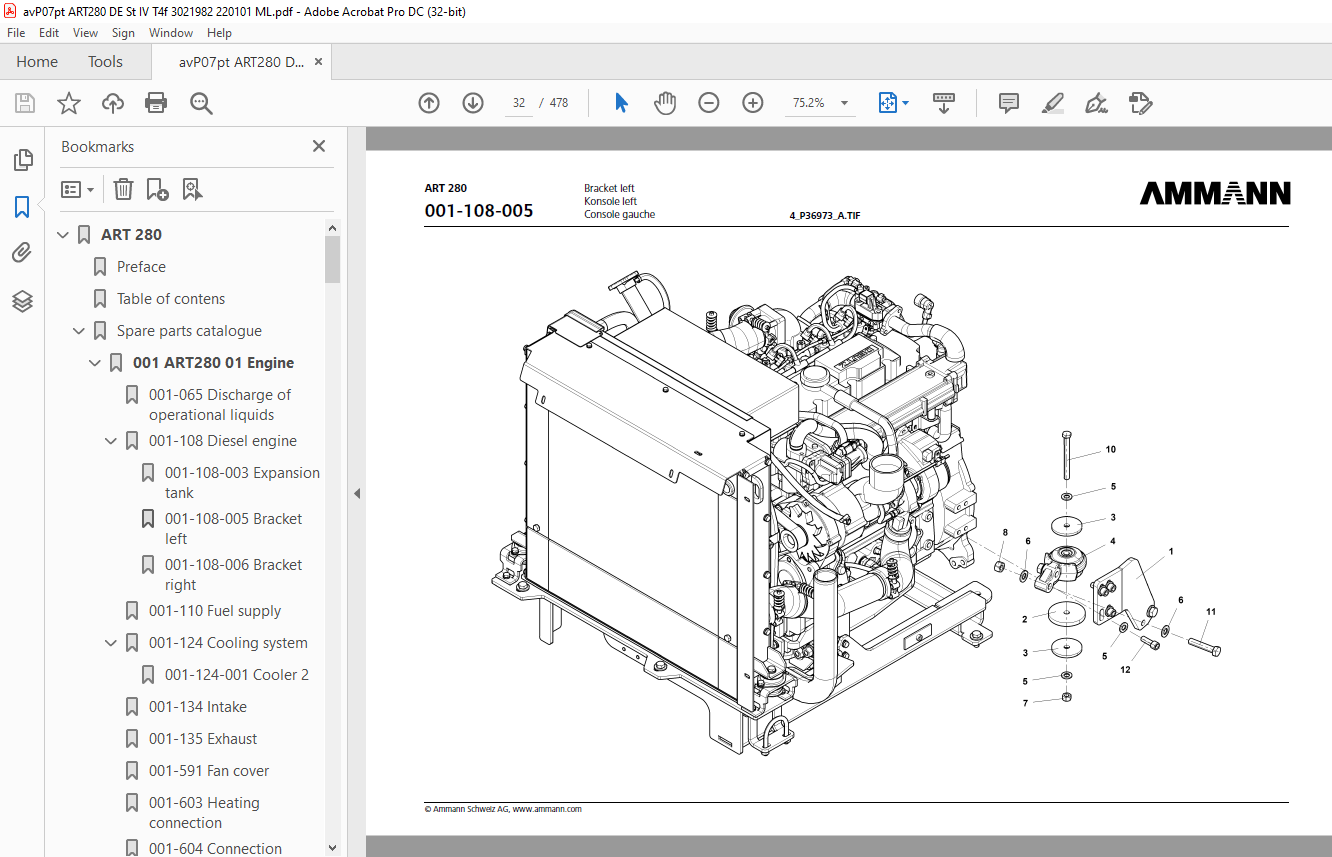
Task: Open the sign document tool
Action: tap(1096, 103)
